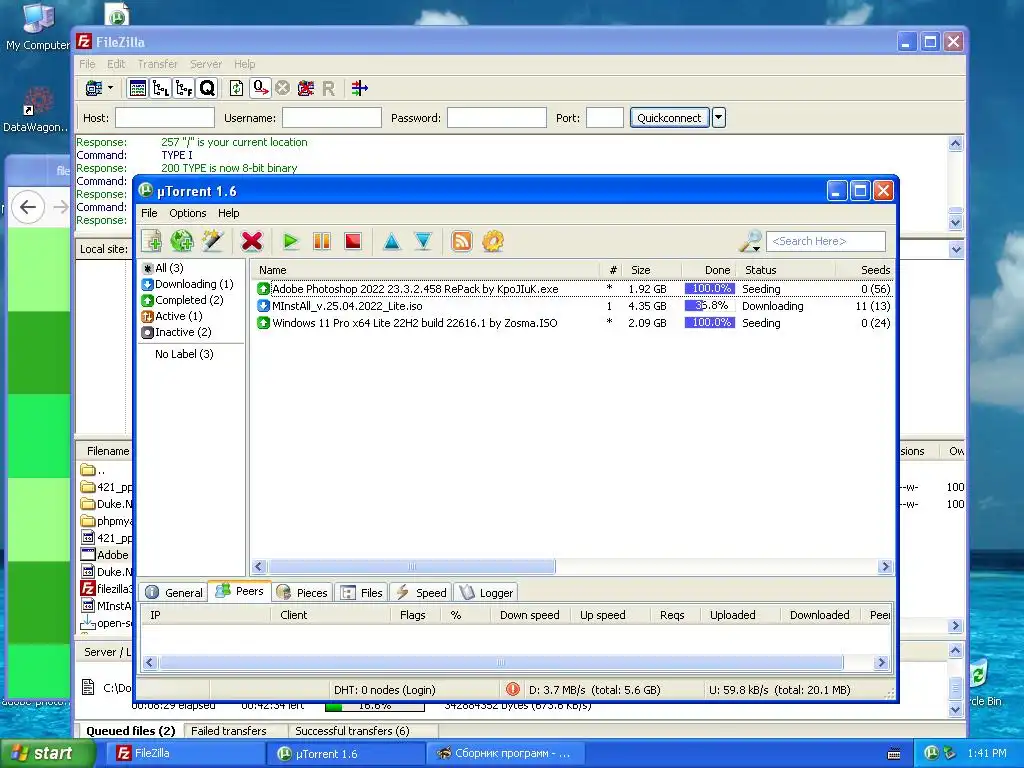Open FileZilla Failed transfers tab
Viewport: 1024px width, 768px height.
point(229,731)
